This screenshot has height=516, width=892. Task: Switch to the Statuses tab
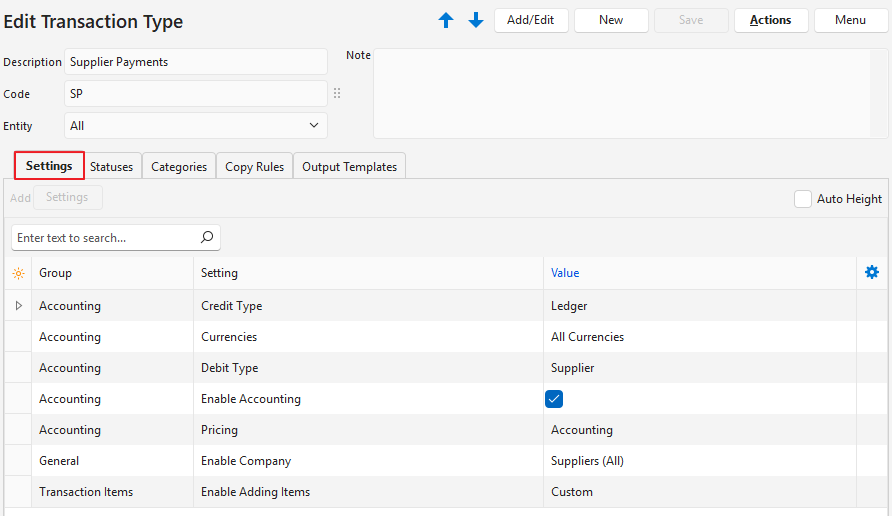[111, 167]
